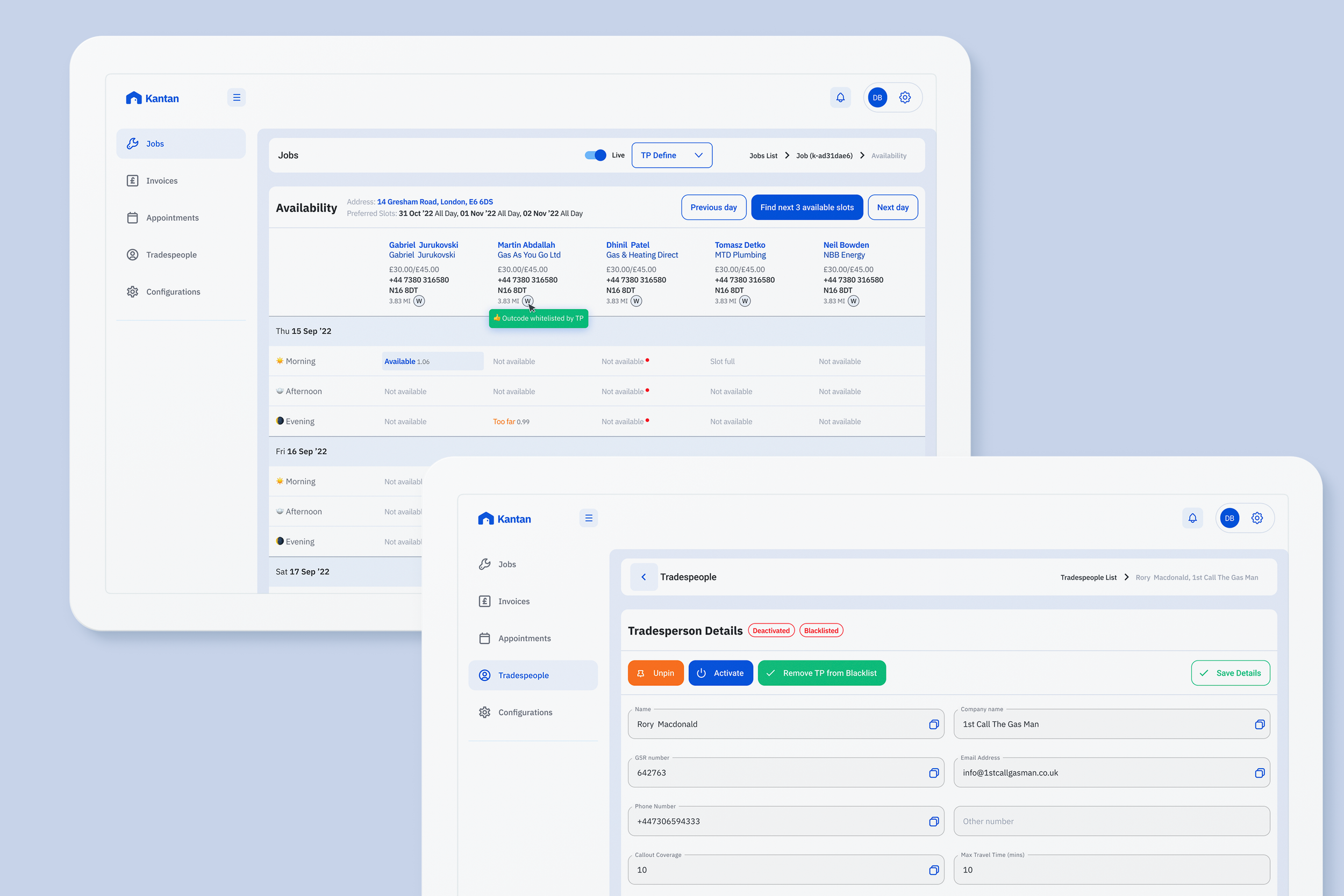1344x896 pixels.
Task: Select Configurations in the front window sidebar
Action: [533, 713]
